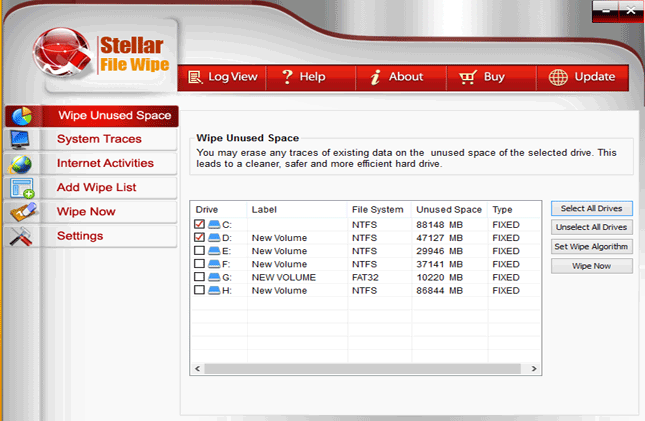
Task: Click the Settings tools icon
Action: (x=21, y=236)
